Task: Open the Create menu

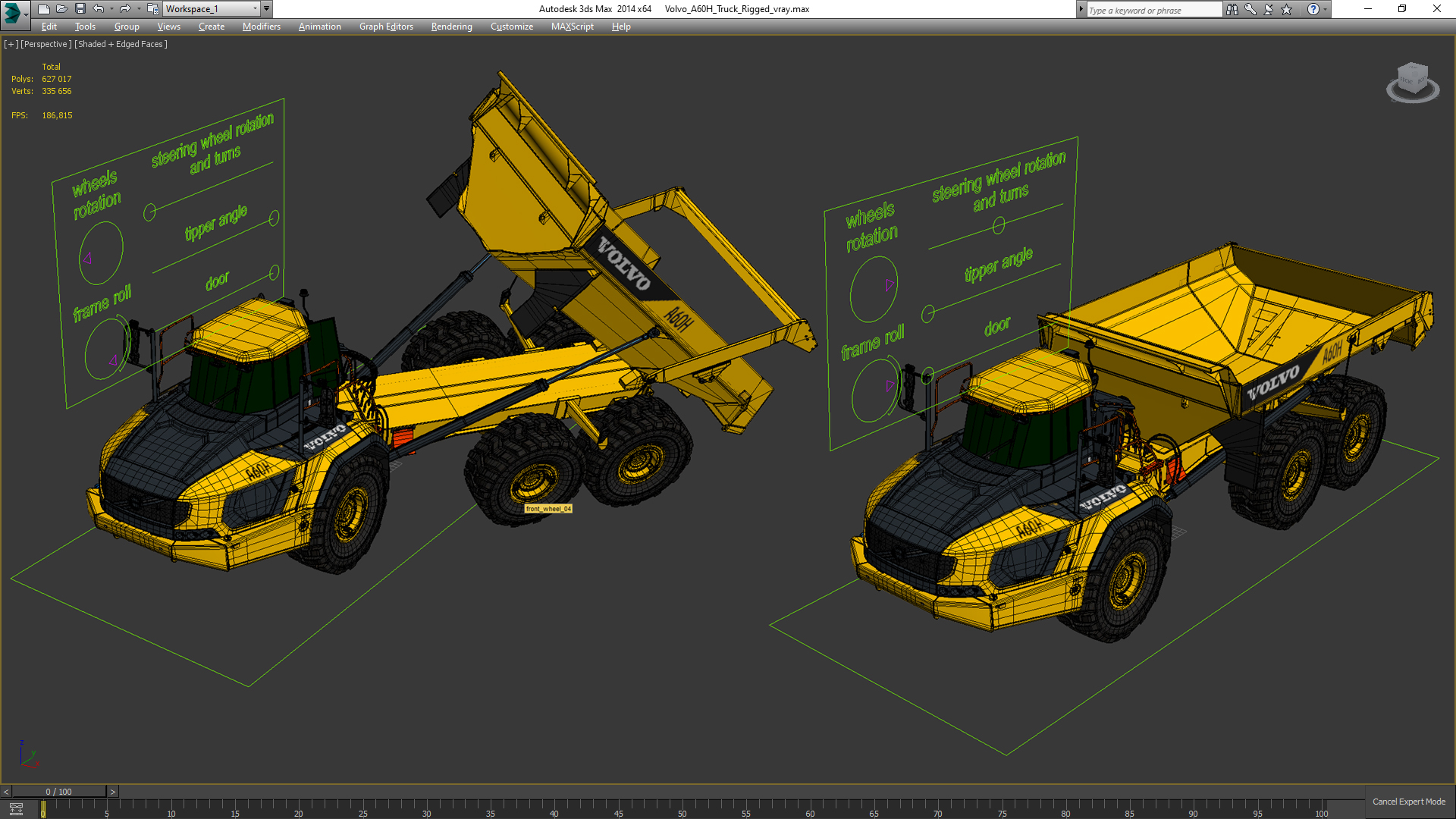Action: click(212, 27)
